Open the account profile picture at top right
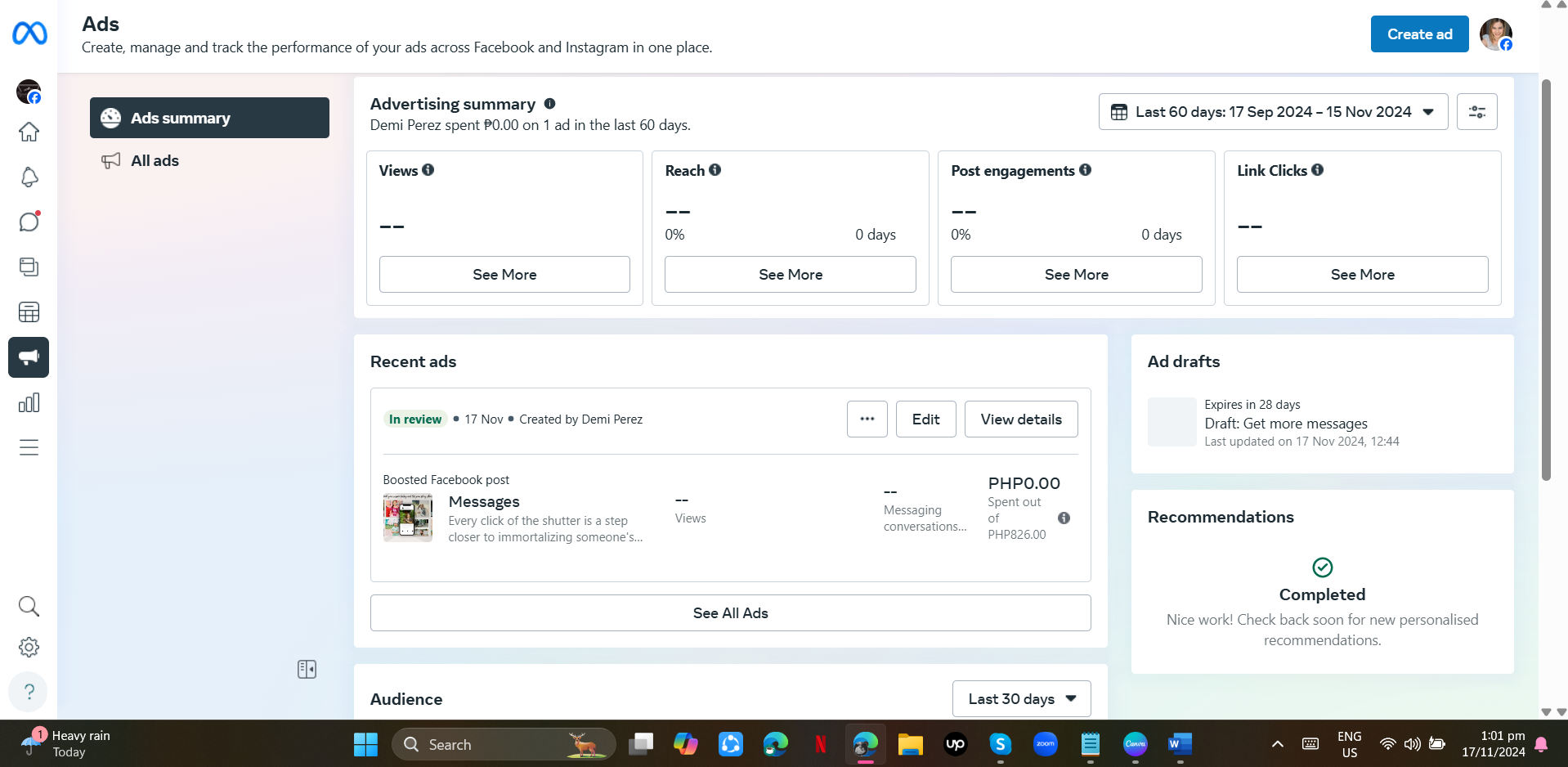 [x=1496, y=34]
